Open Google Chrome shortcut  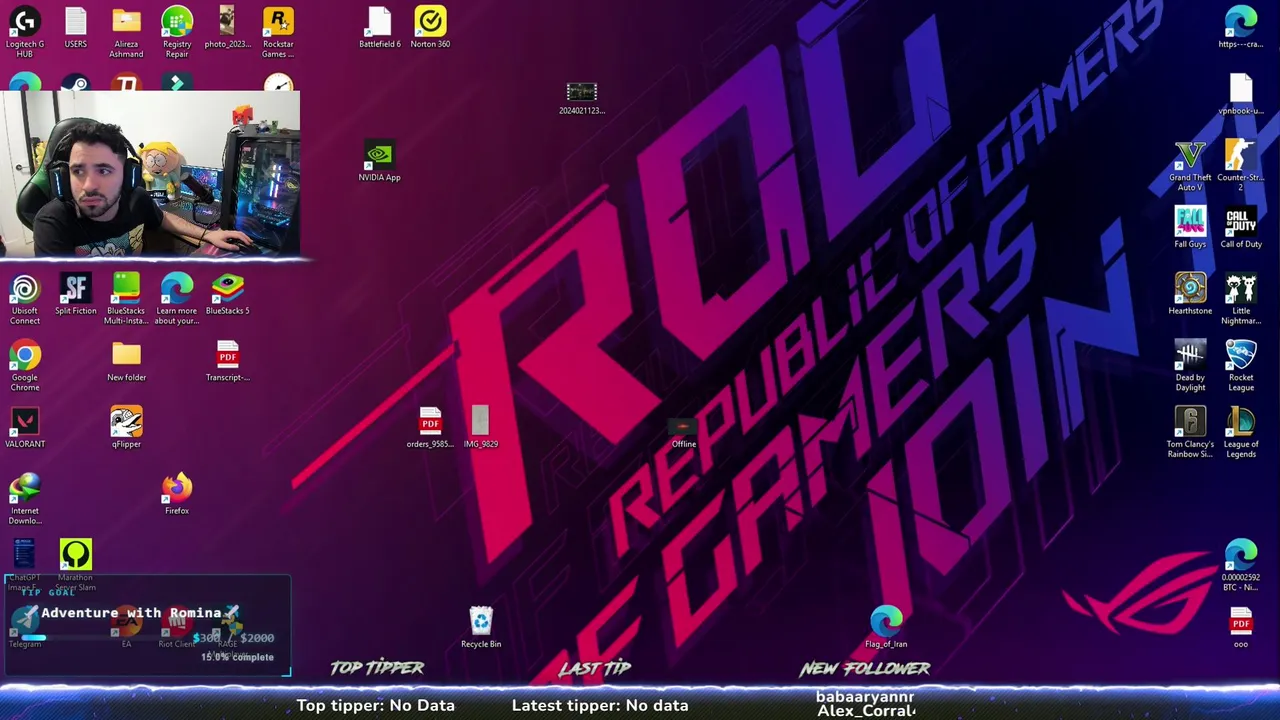(25, 366)
